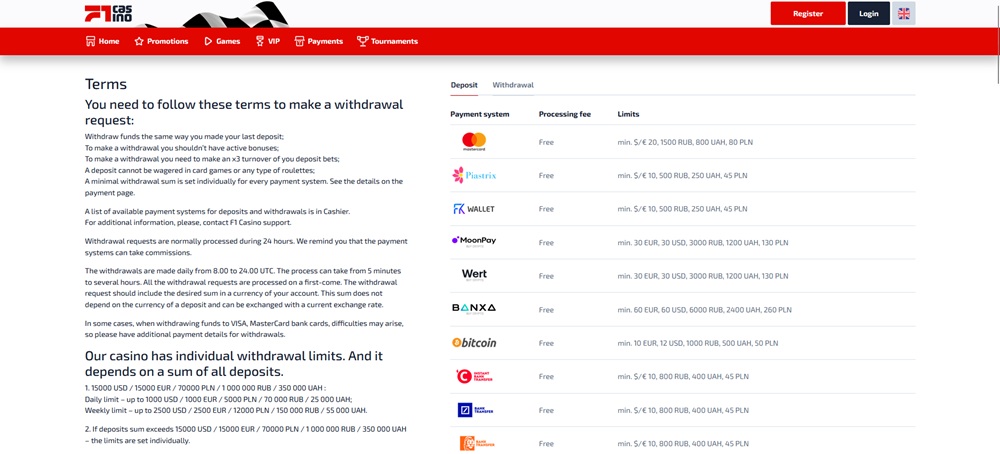Pick the Banxa payment logo
This screenshot has height=454, width=1000.
474,309
